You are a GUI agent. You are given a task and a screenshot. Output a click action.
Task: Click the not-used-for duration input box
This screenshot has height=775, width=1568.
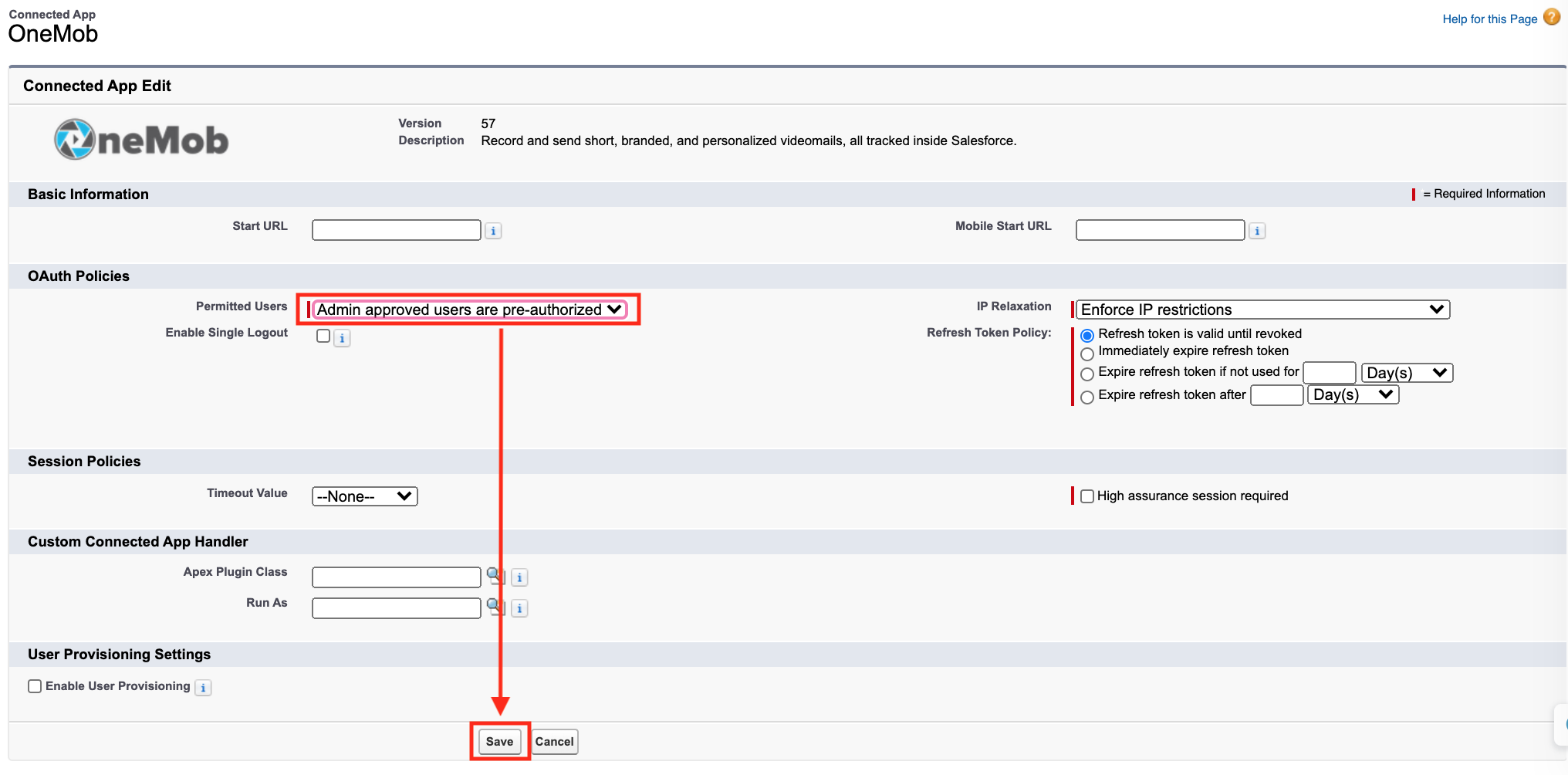click(1330, 373)
